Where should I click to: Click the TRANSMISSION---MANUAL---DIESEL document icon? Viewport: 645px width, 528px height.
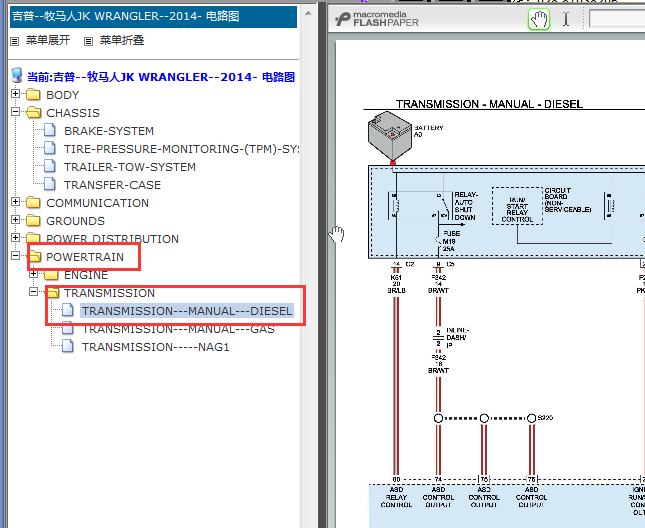tap(68, 310)
